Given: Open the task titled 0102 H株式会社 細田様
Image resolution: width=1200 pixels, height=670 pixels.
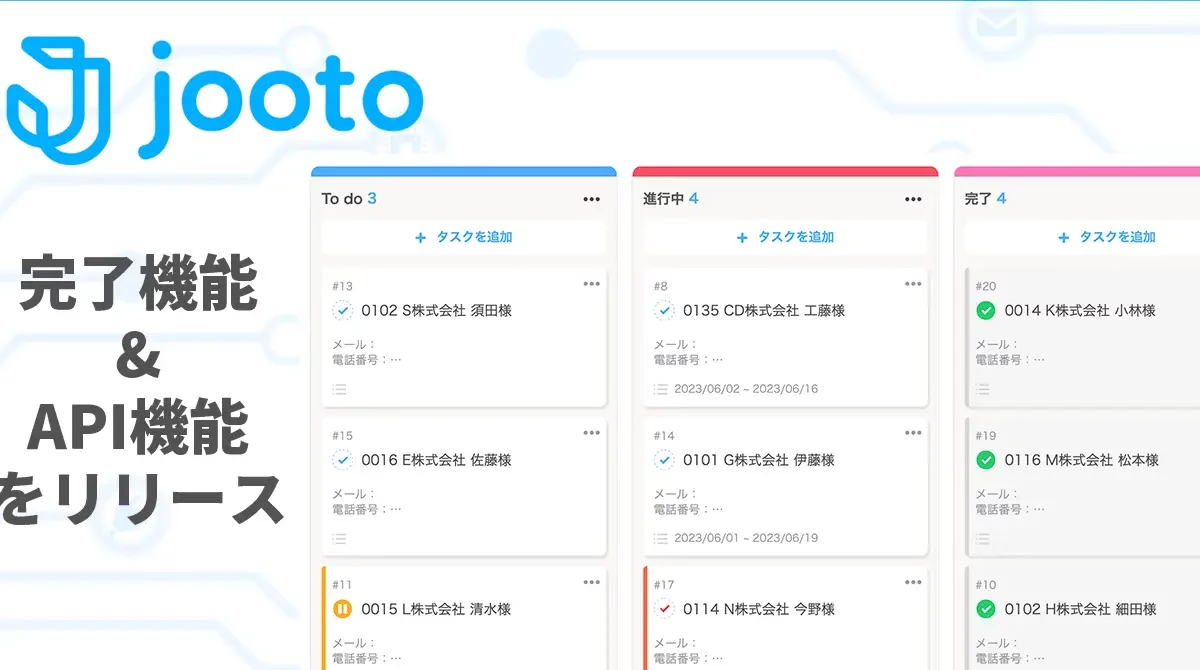Looking at the screenshot, I should pyautogui.click(x=1081, y=609).
